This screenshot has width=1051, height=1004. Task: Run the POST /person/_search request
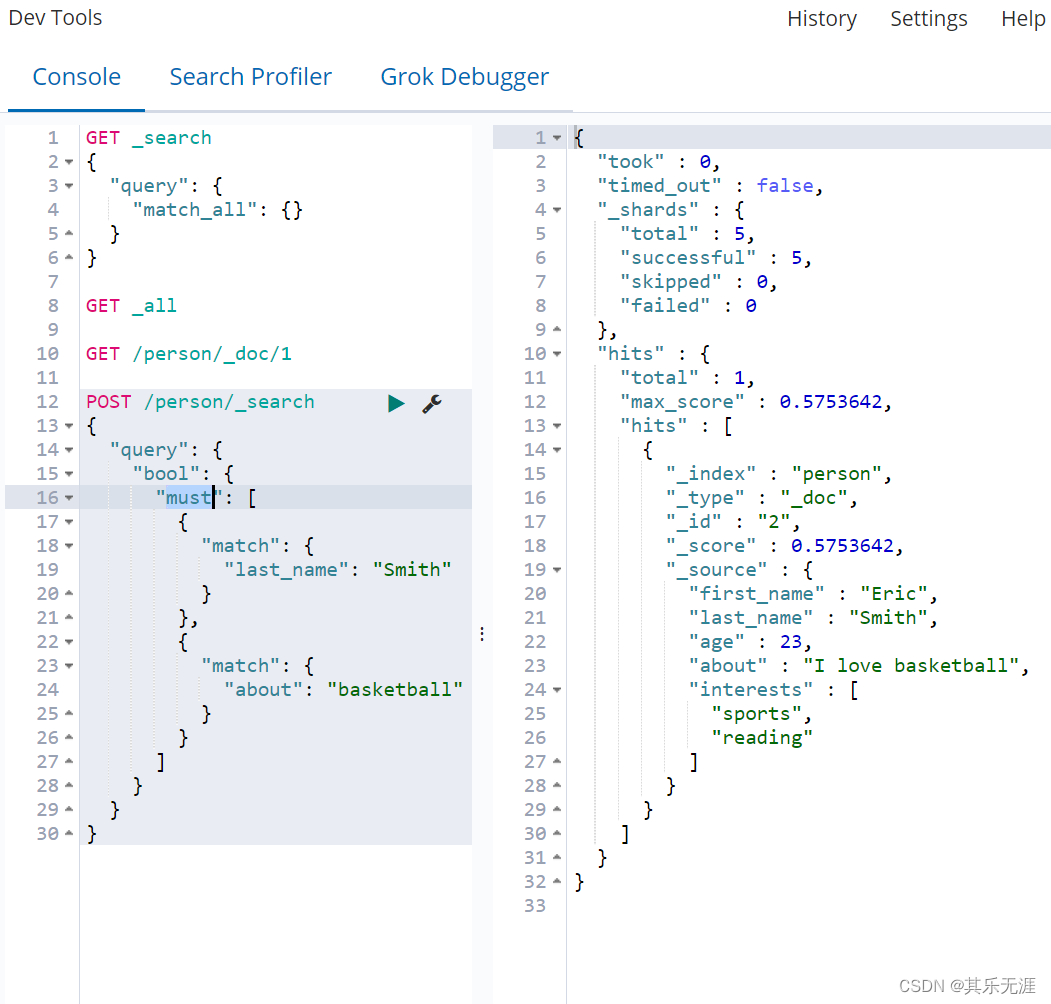point(396,403)
